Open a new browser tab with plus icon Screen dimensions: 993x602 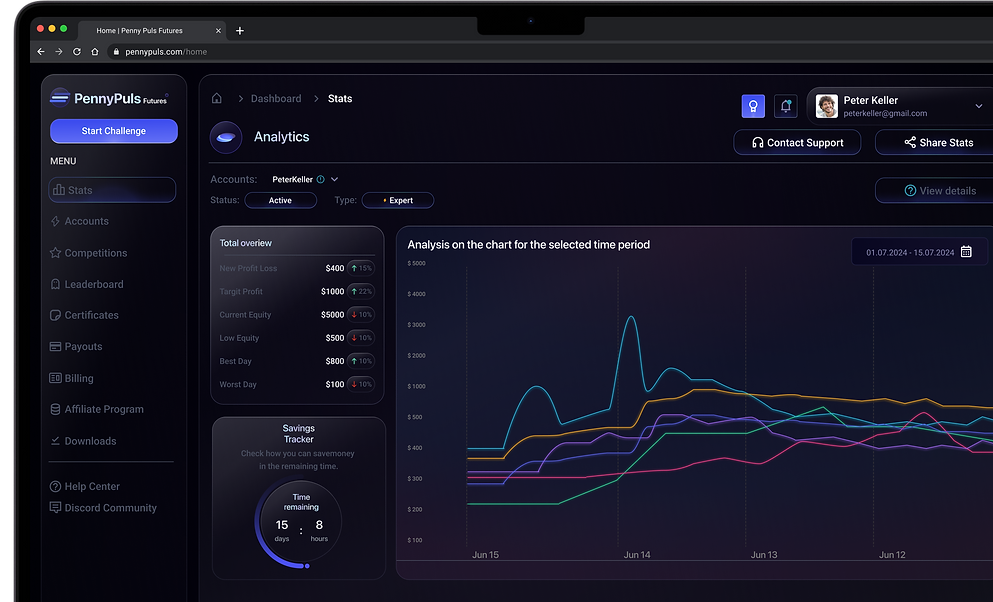pyautogui.click(x=240, y=30)
